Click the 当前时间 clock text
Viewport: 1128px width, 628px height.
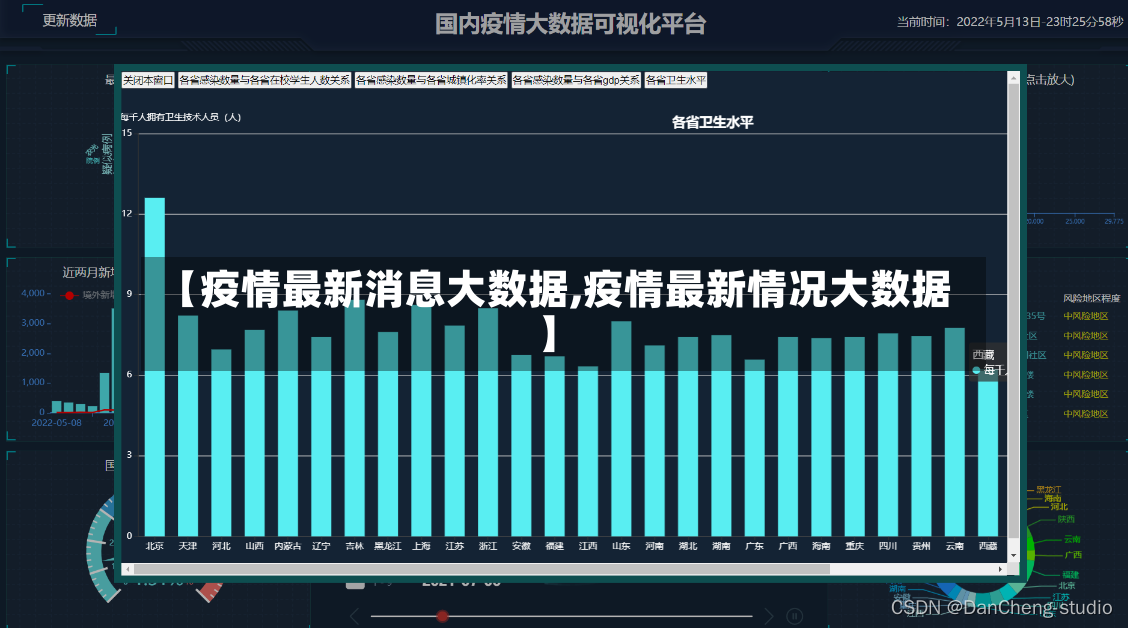coord(1009,22)
